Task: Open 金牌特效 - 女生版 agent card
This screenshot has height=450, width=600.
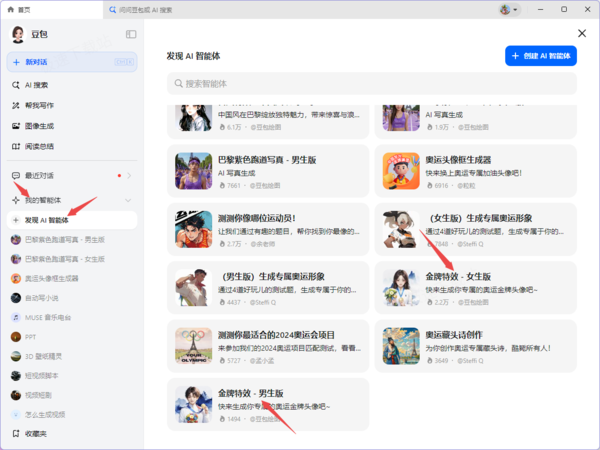Action: coord(475,288)
